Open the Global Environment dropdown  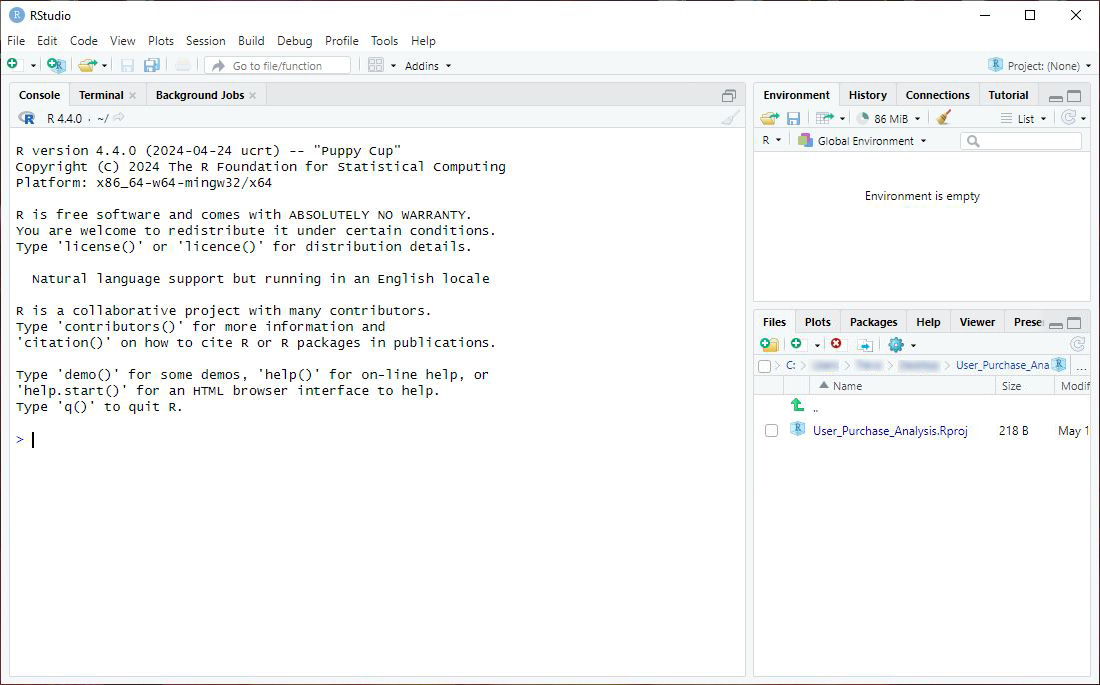(862, 140)
